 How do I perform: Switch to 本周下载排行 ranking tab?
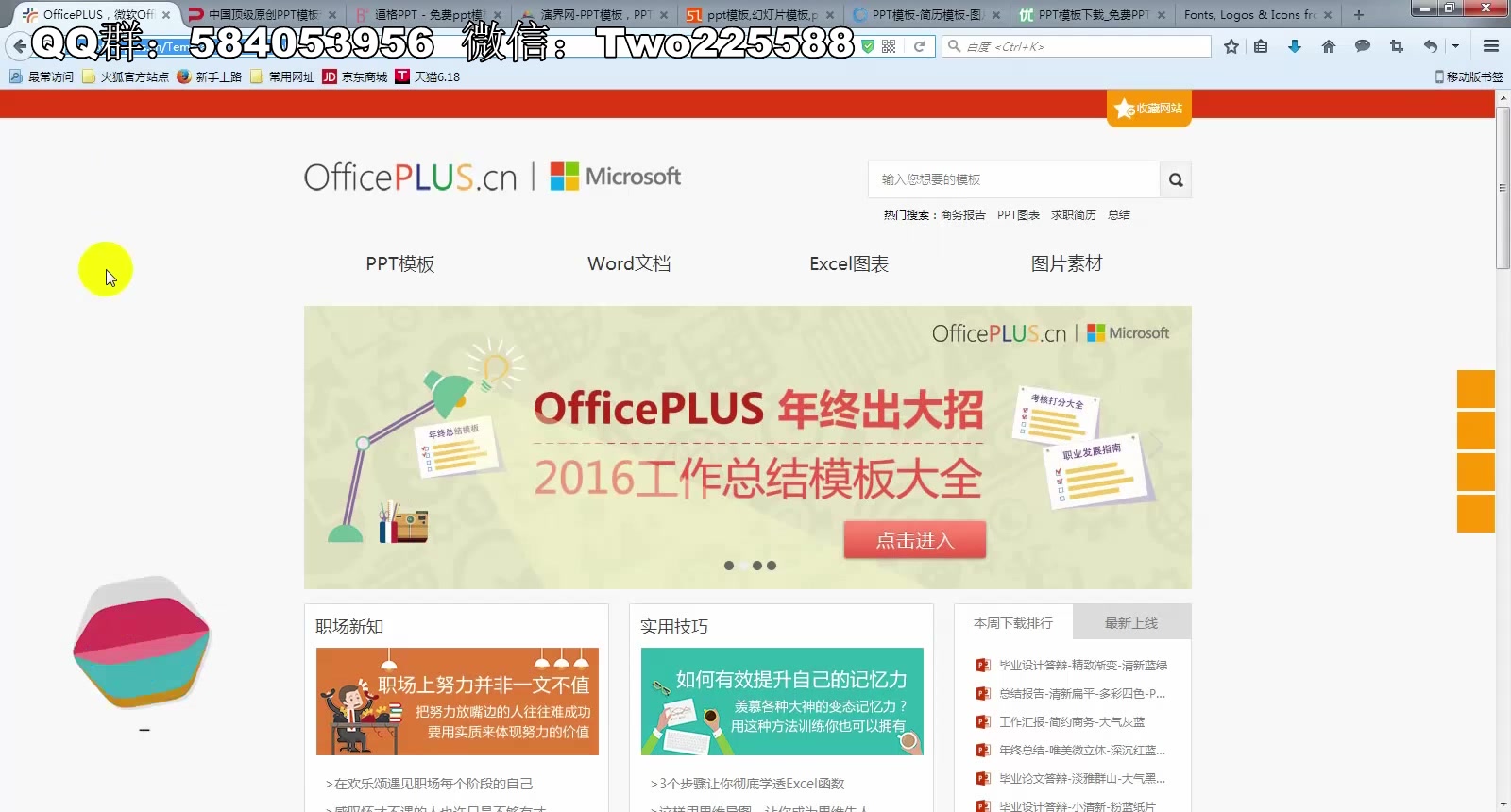pos(1013,623)
